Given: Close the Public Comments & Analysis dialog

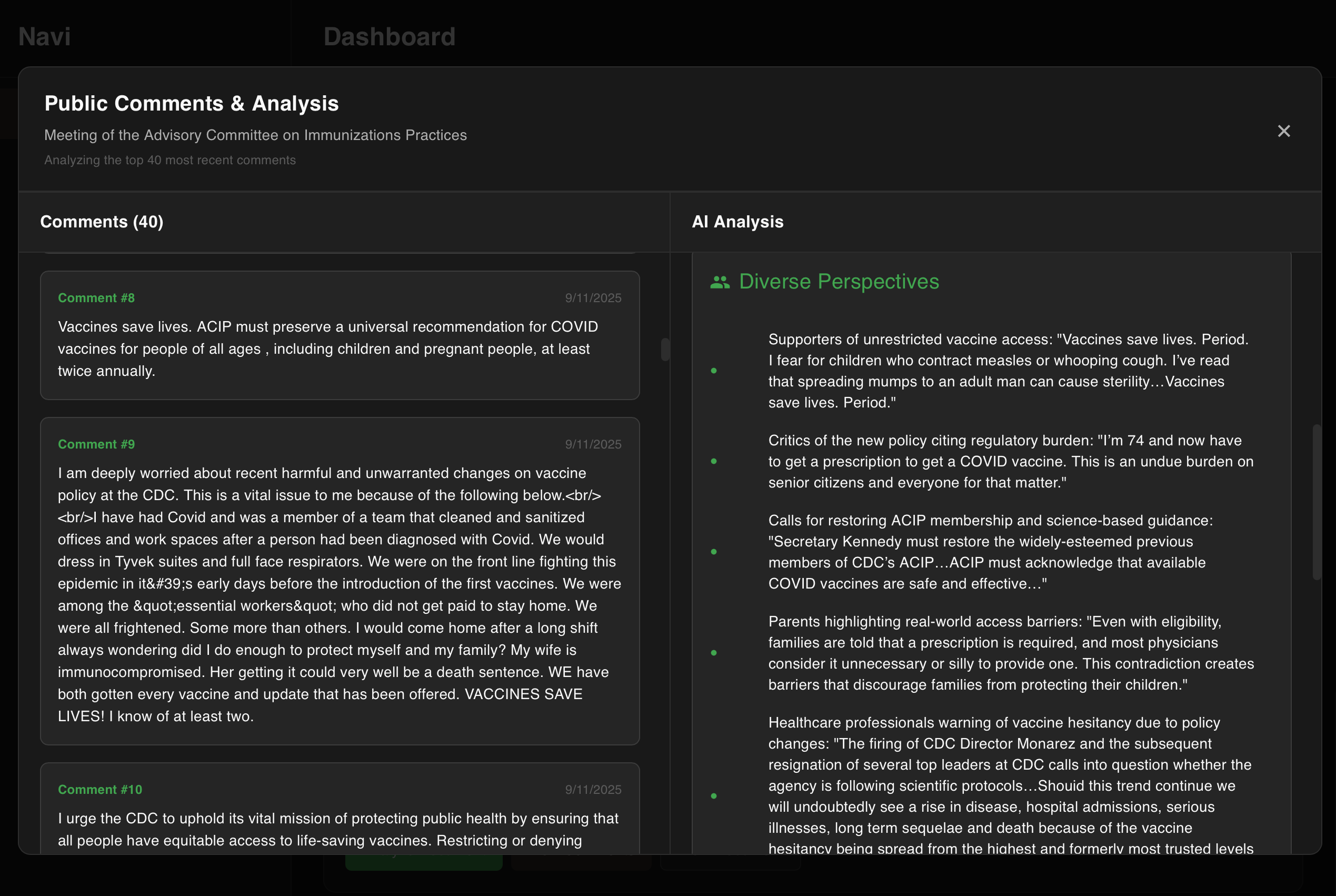Looking at the screenshot, I should click(1283, 132).
